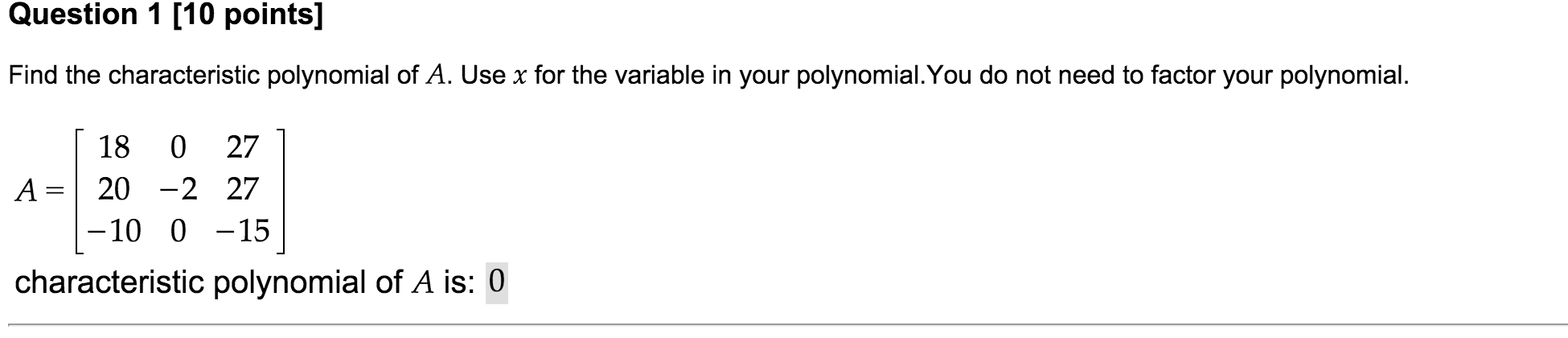
Task: Click the characteristic polynomial answer field
Action: [x=497, y=282]
